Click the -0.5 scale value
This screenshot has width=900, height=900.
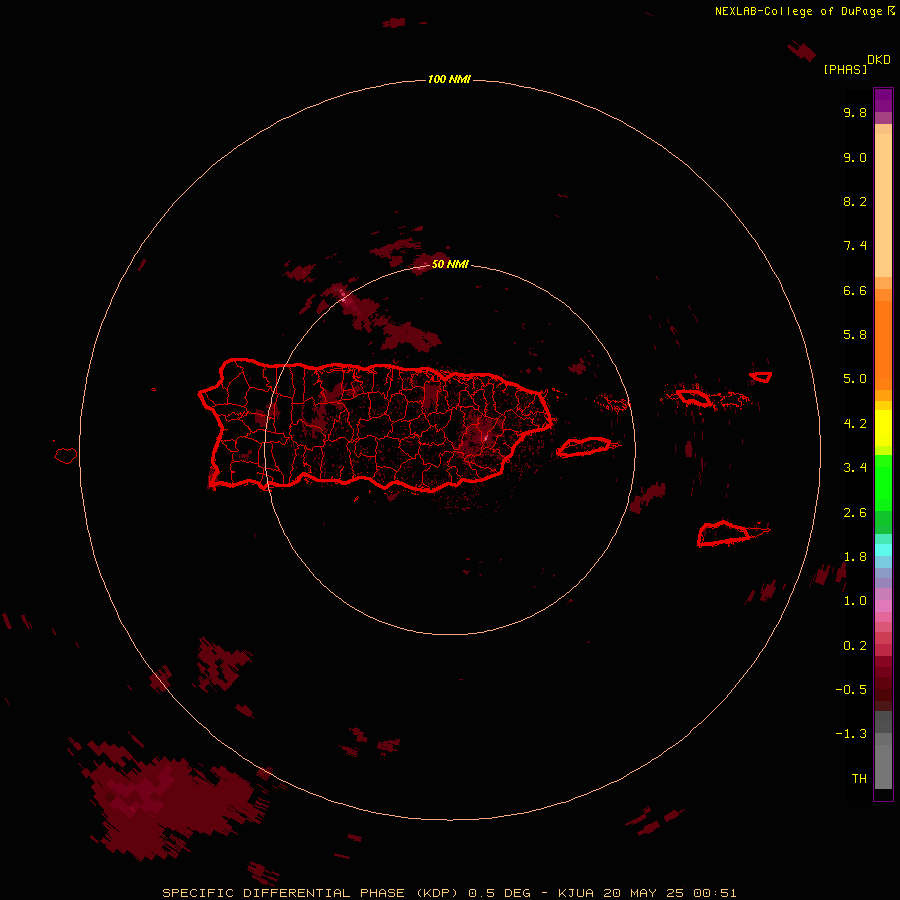click(x=851, y=689)
